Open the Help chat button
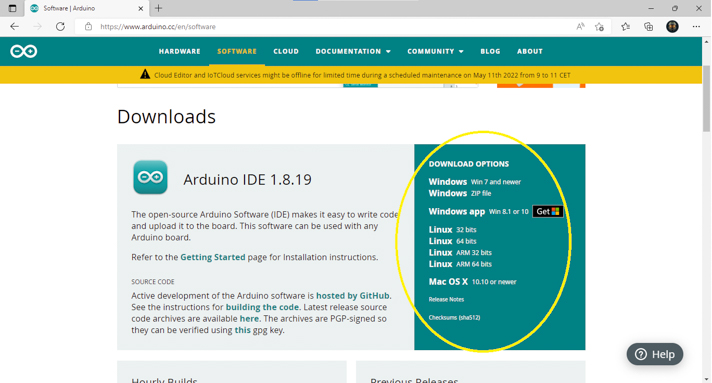 [655, 354]
